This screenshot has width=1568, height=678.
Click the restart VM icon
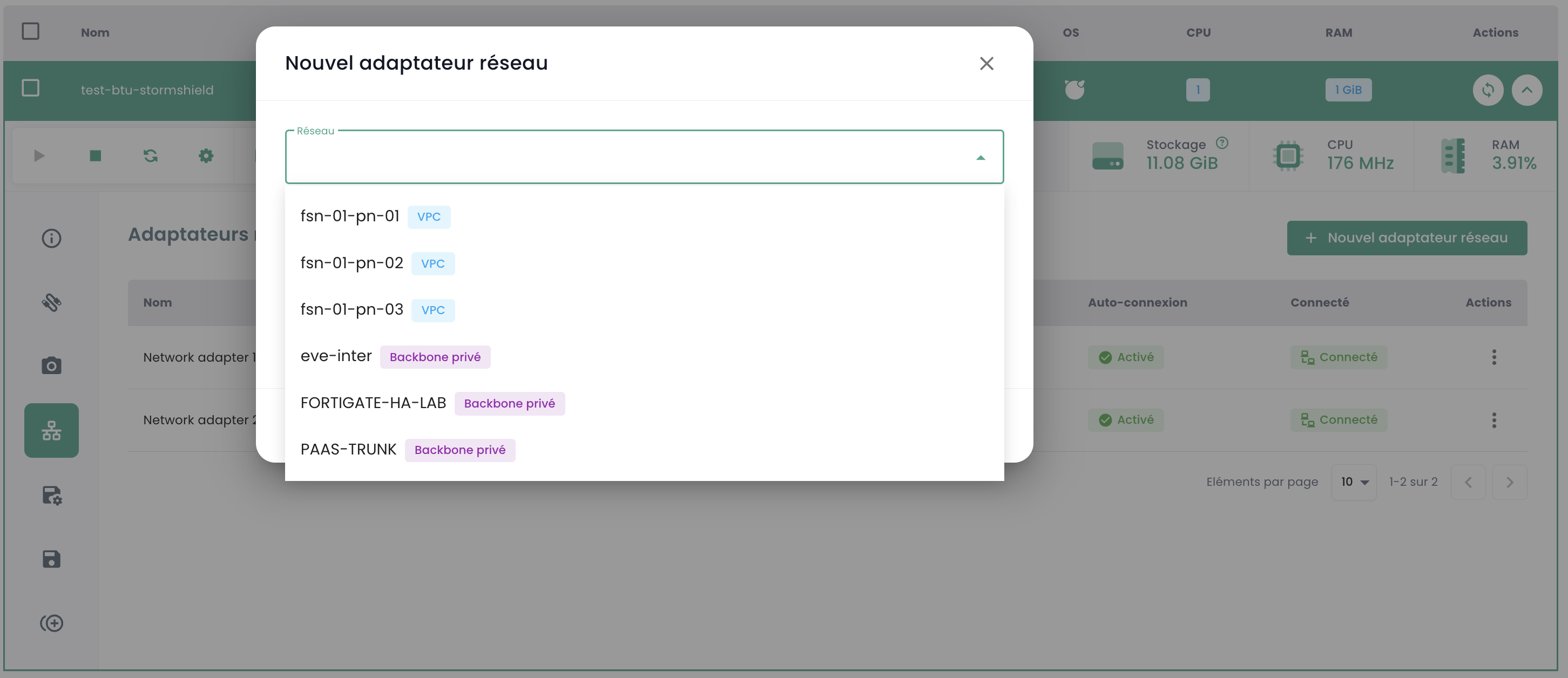[x=150, y=156]
